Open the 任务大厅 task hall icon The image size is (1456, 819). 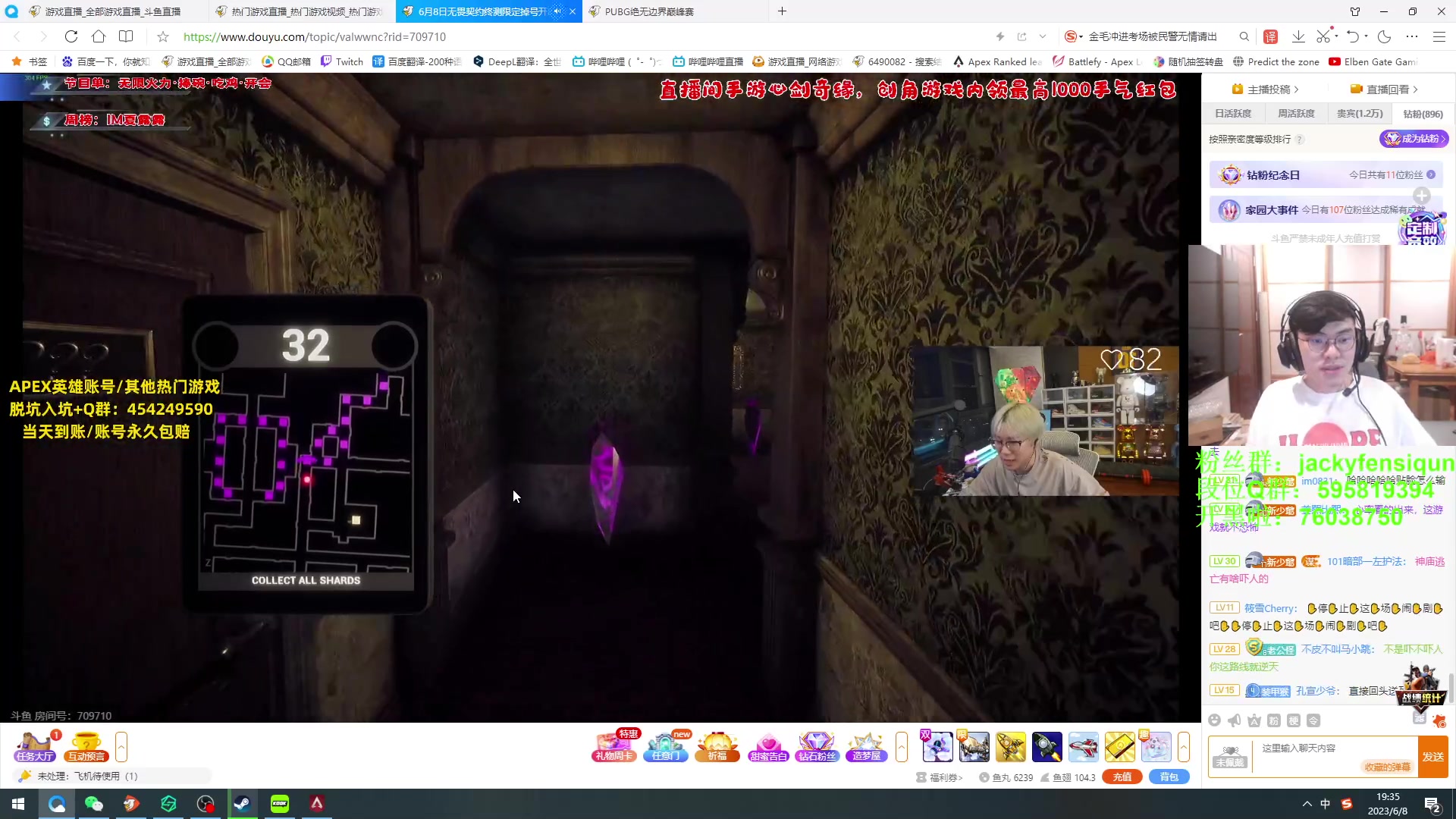coord(35,747)
